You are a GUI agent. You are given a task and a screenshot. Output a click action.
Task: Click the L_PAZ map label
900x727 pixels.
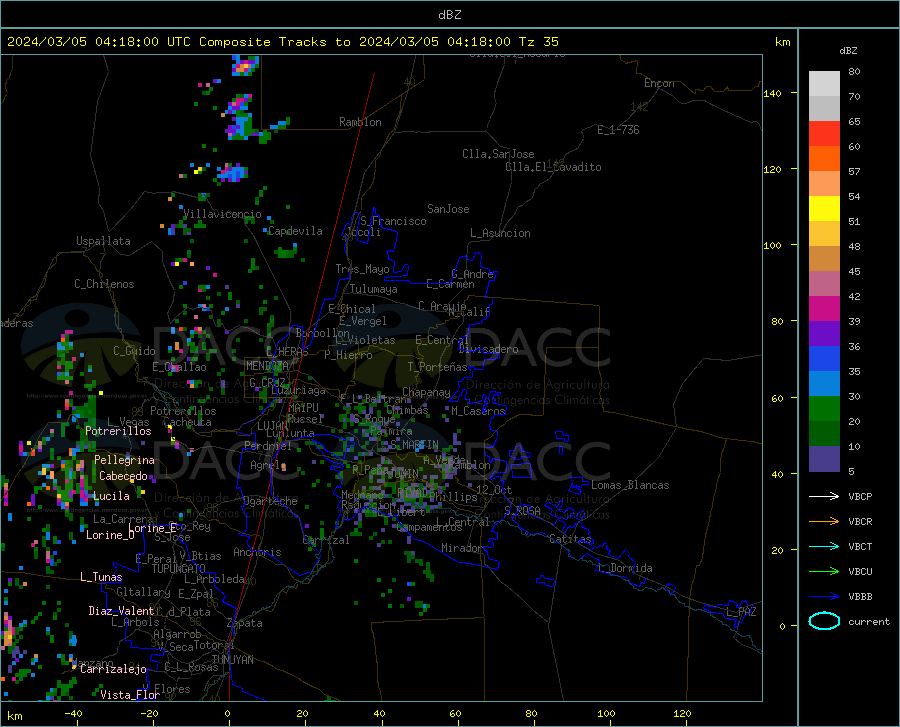pyautogui.click(x=741, y=612)
